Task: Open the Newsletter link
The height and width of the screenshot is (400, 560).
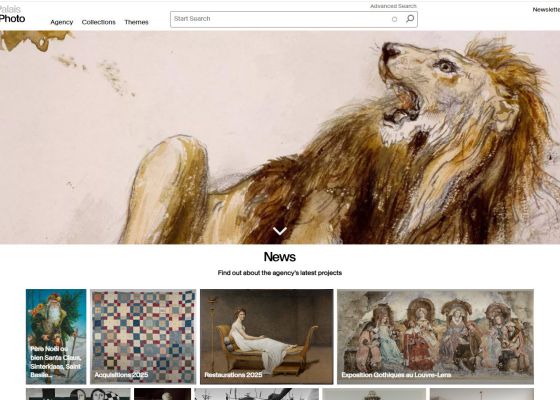Action: [x=546, y=10]
